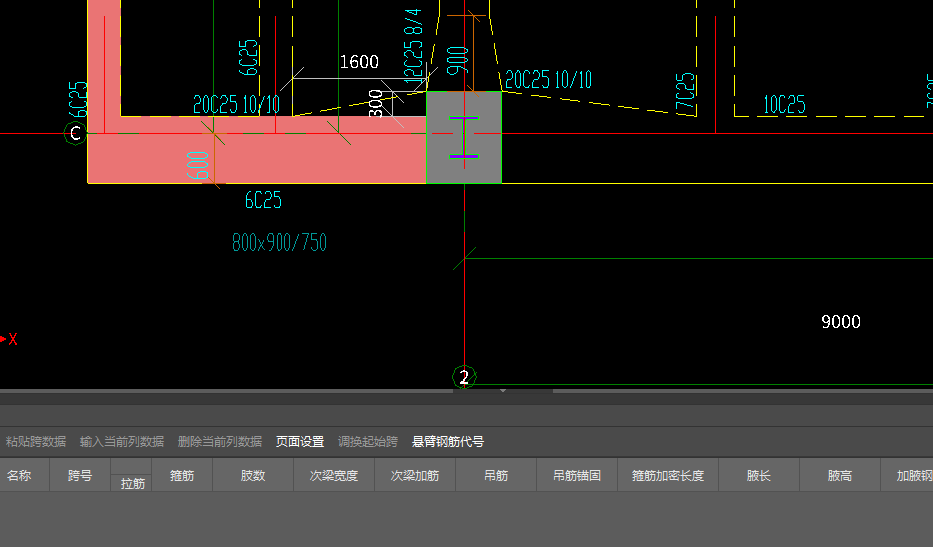This screenshot has height=547, width=933.
Task: Select 20C25 10/10 label left of the column
Action: pyautogui.click(x=236, y=105)
